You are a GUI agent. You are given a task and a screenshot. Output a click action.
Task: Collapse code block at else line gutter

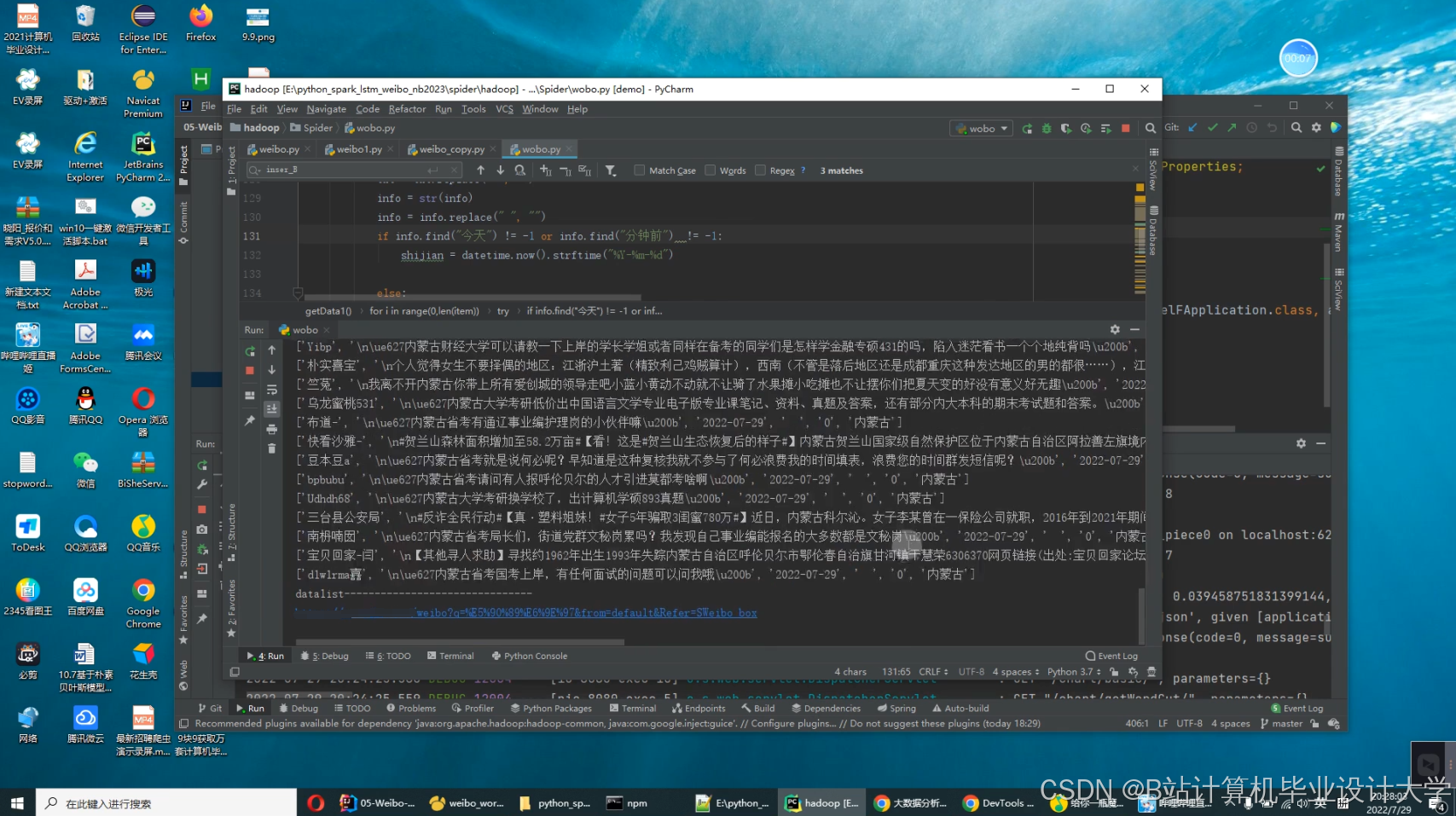coord(298,293)
